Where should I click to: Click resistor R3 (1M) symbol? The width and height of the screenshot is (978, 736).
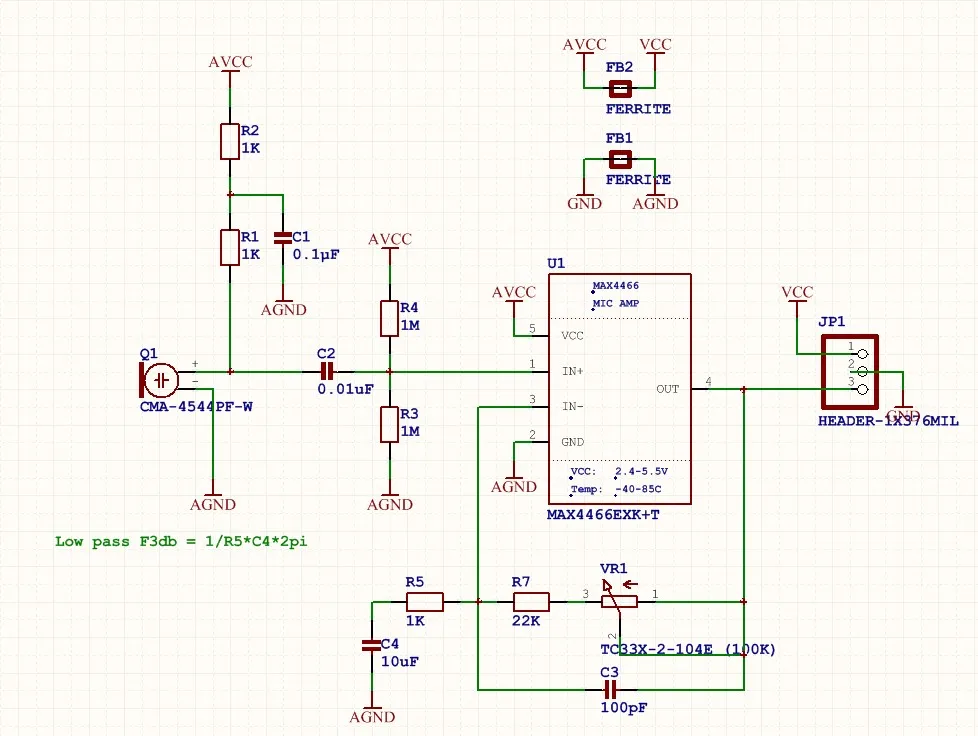coord(389,423)
